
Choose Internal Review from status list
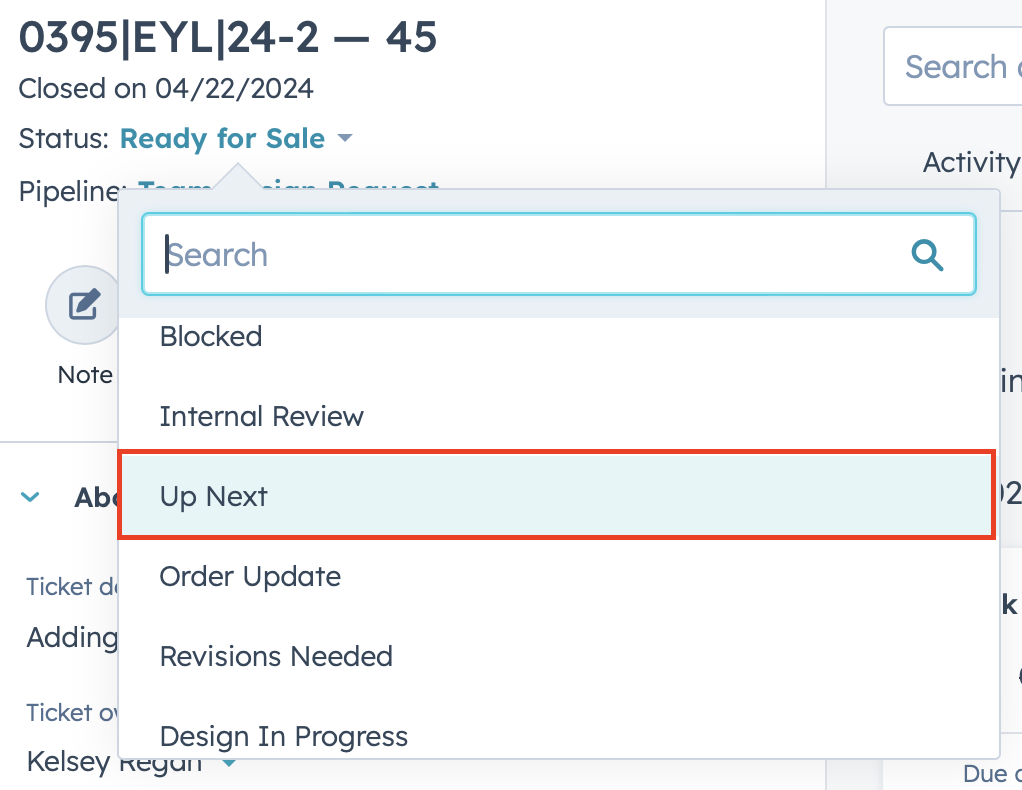pyautogui.click(x=262, y=416)
